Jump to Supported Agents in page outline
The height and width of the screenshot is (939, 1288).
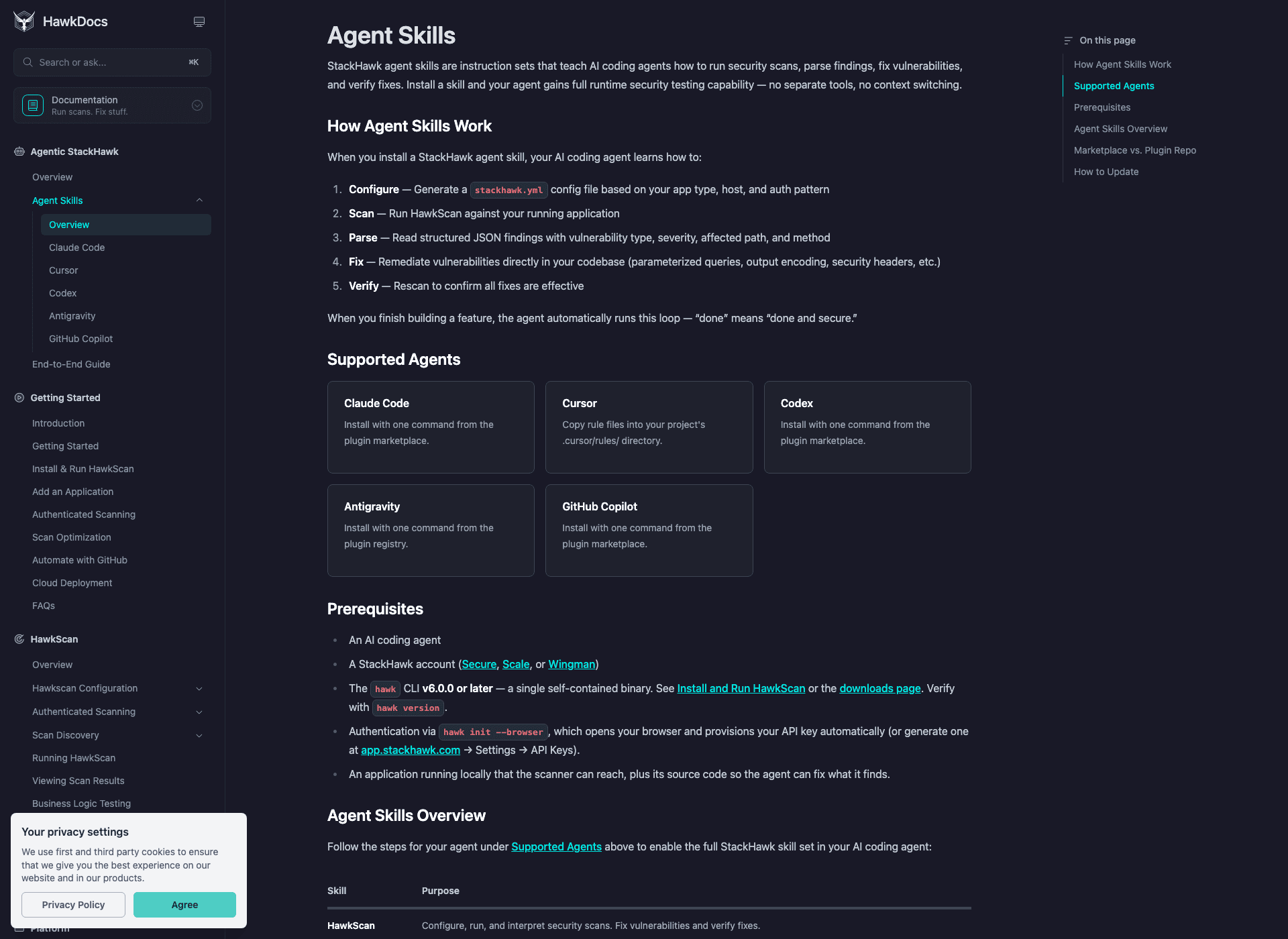(1114, 86)
